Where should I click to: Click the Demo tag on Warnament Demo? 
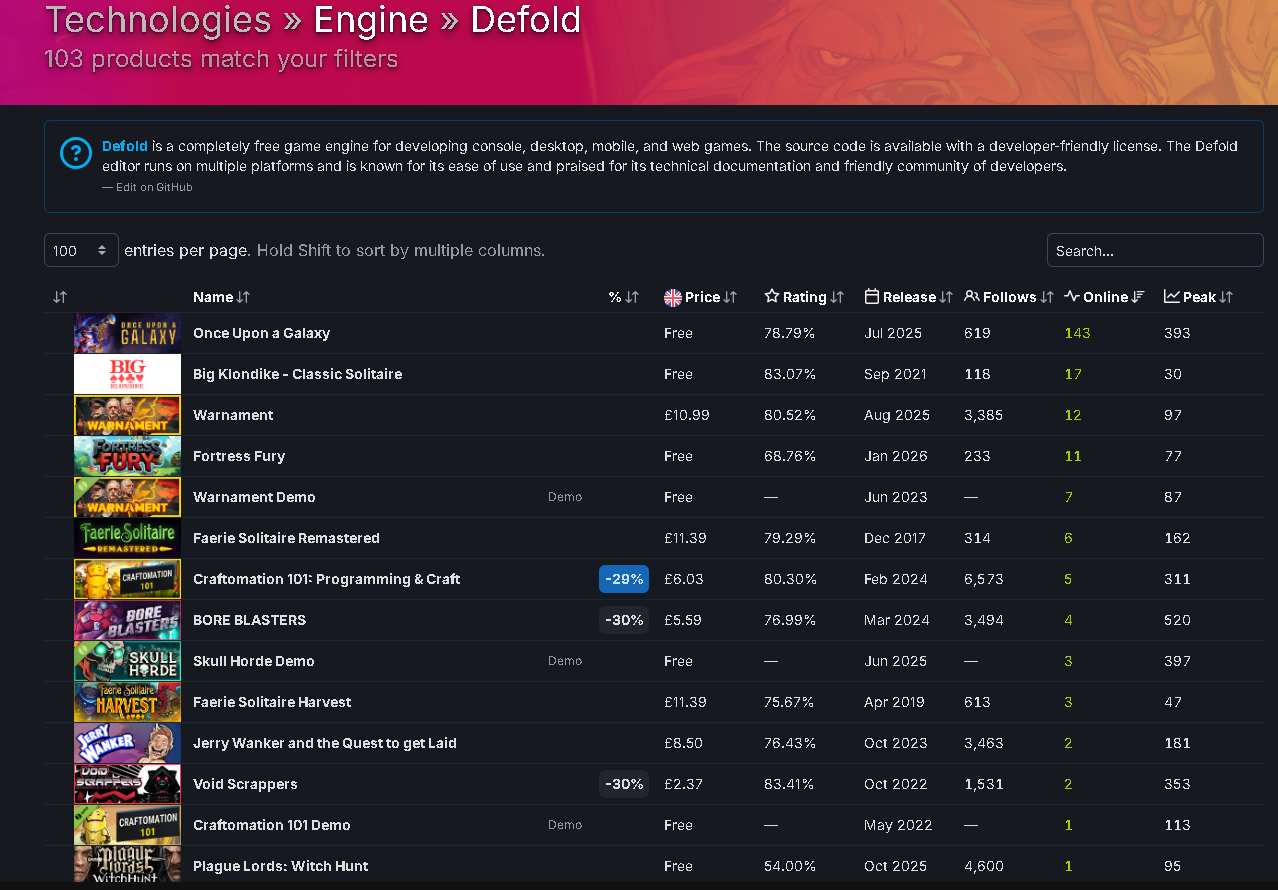pos(565,497)
